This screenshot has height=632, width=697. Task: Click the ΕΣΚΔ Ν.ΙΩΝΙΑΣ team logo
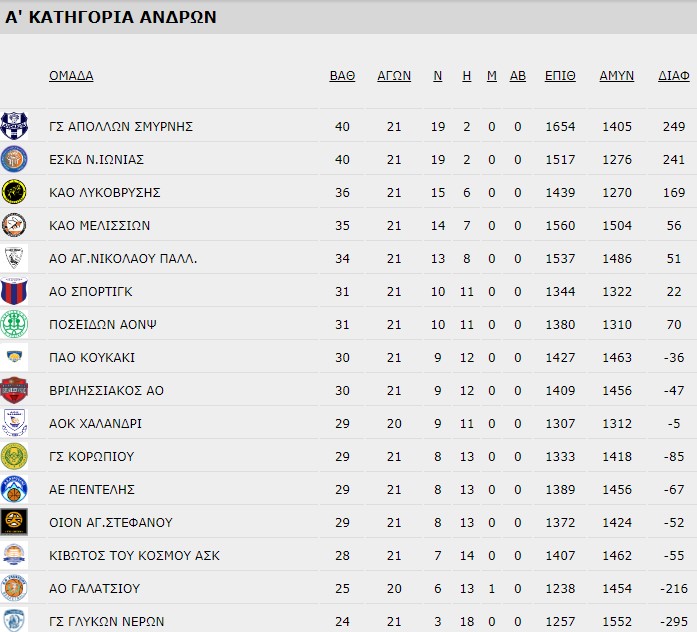coord(15,159)
